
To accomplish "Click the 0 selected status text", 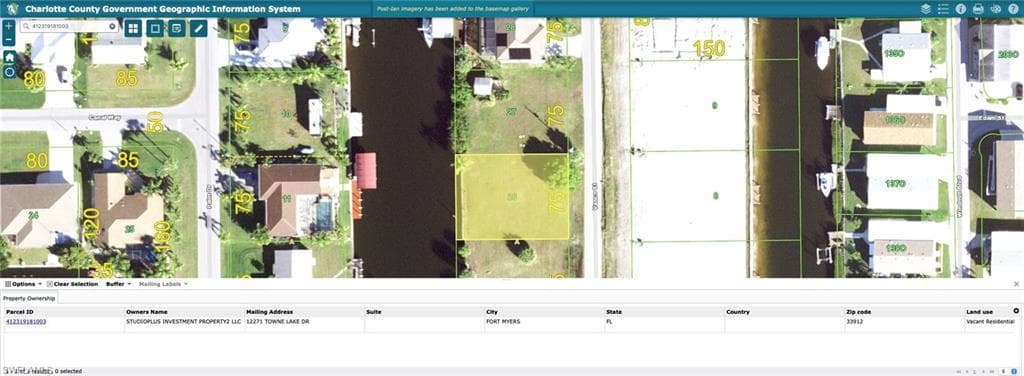I will pos(68,371).
